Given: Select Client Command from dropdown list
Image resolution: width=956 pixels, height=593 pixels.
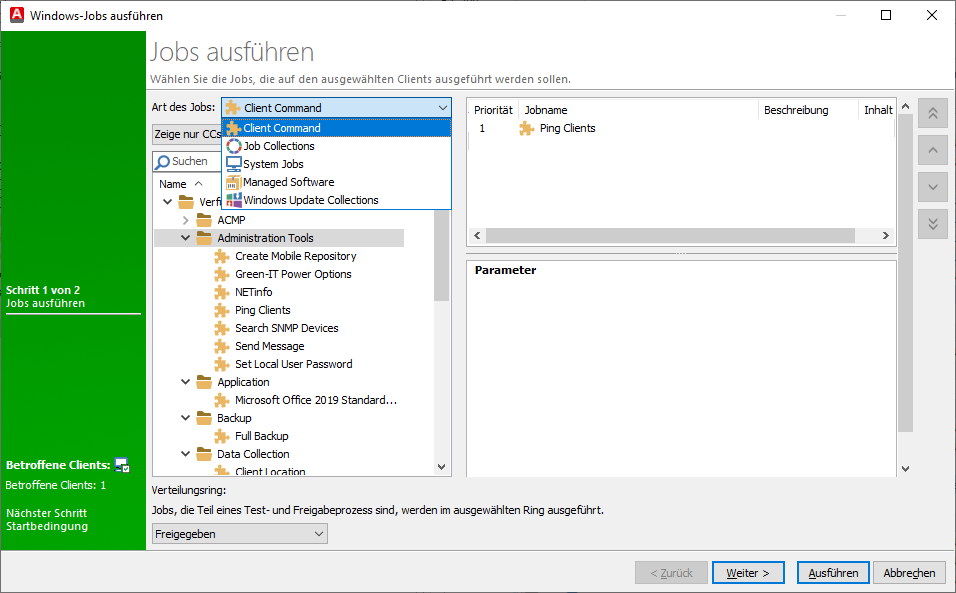Looking at the screenshot, I should [x=282, y=128].
